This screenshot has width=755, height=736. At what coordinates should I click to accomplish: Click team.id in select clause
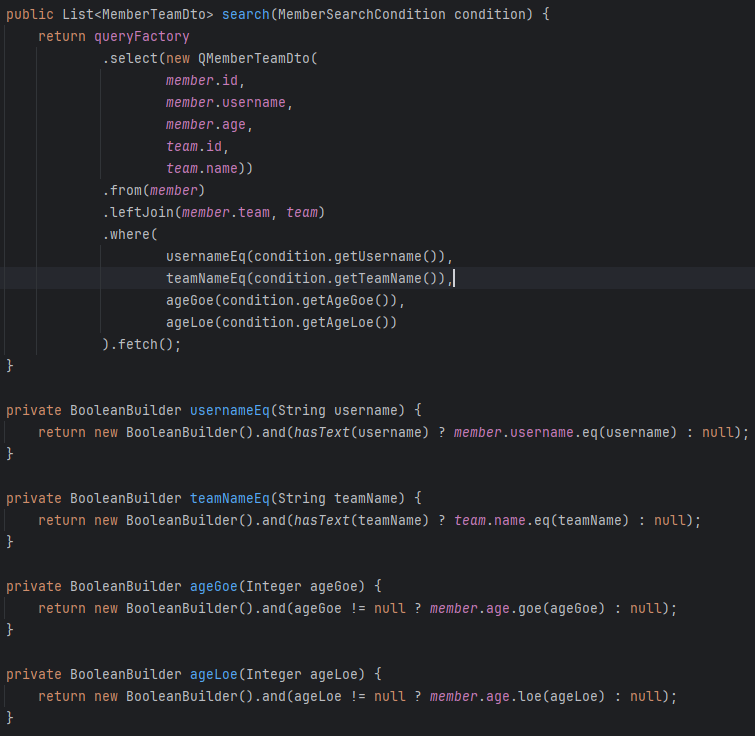point(194,146)
